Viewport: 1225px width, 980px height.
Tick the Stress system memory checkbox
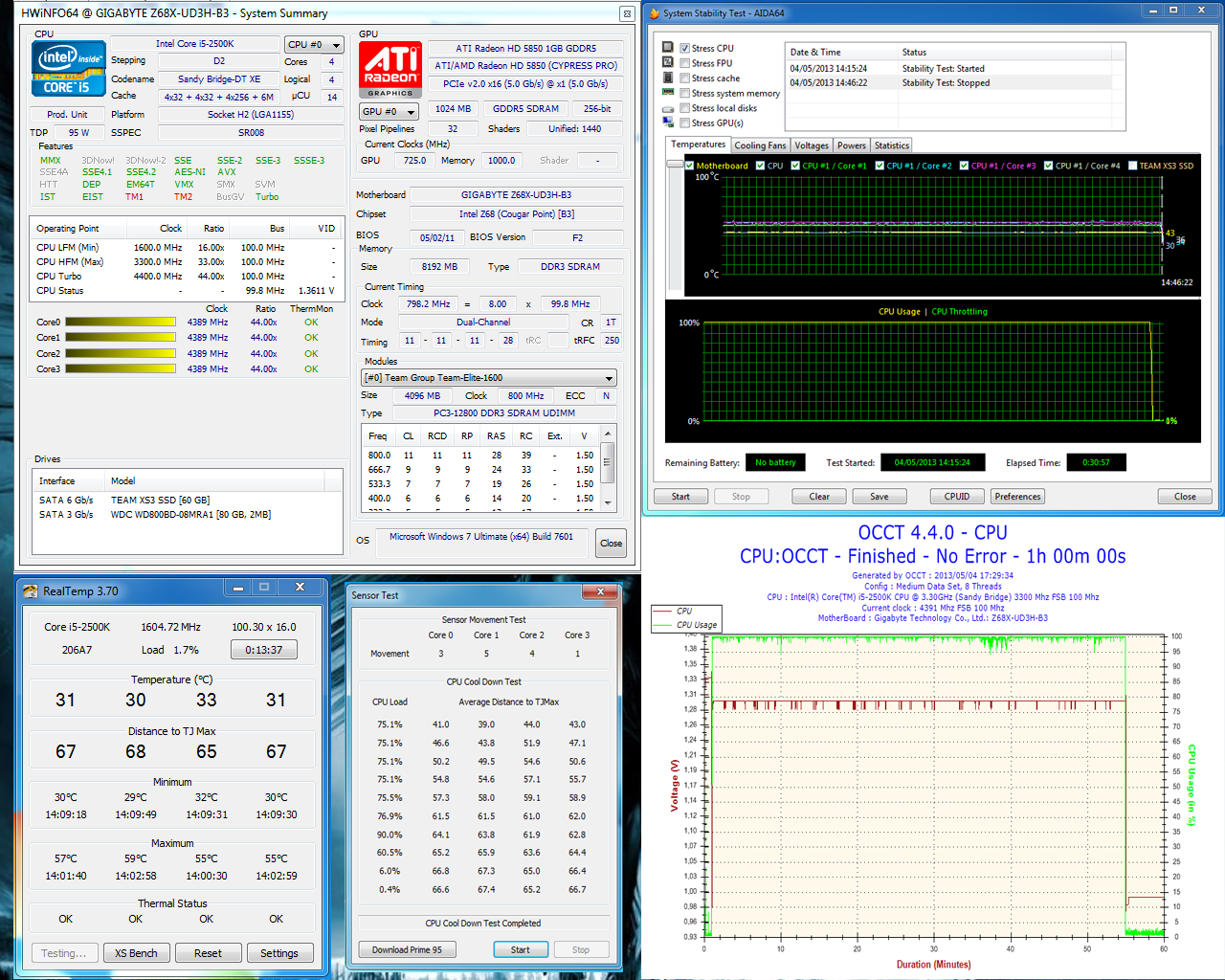pyautogui.click(x=684, y=94)
